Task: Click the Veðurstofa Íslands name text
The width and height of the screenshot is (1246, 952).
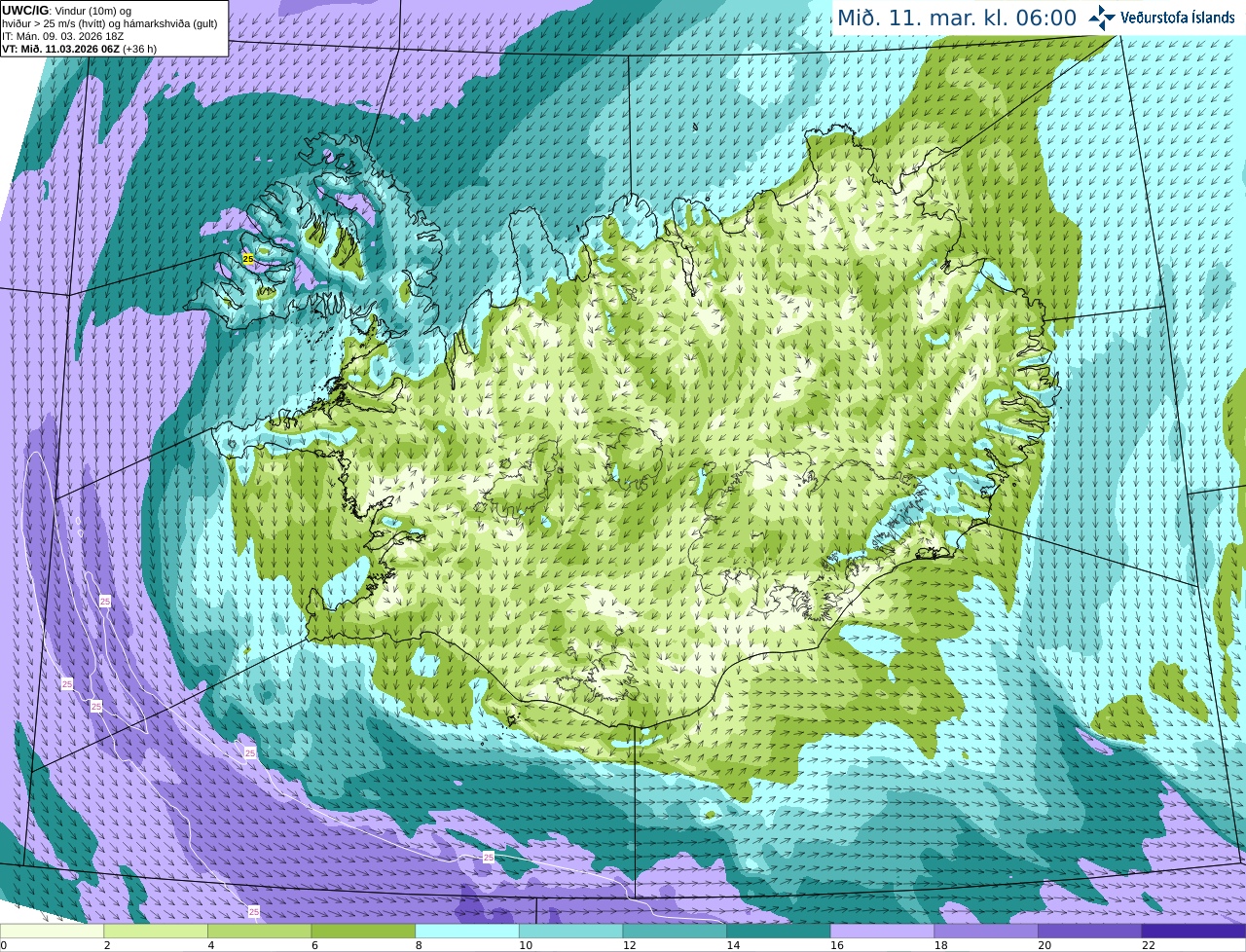Action: pyautogui.click(x=1177, y=18)
